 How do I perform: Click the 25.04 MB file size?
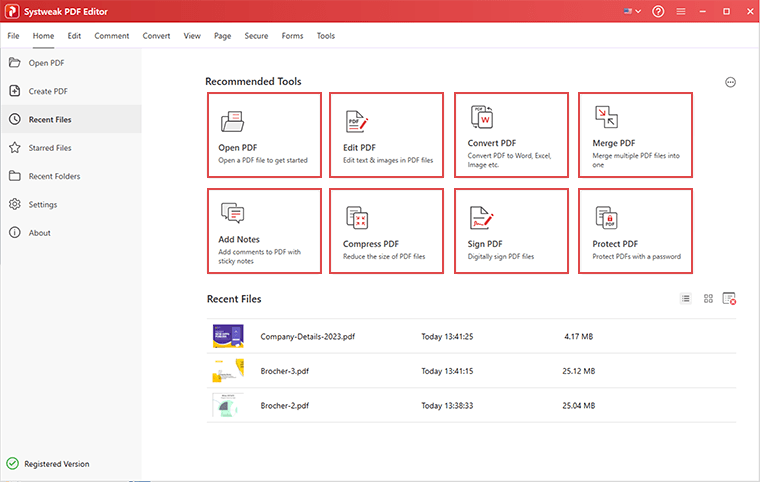pos(579,405)
